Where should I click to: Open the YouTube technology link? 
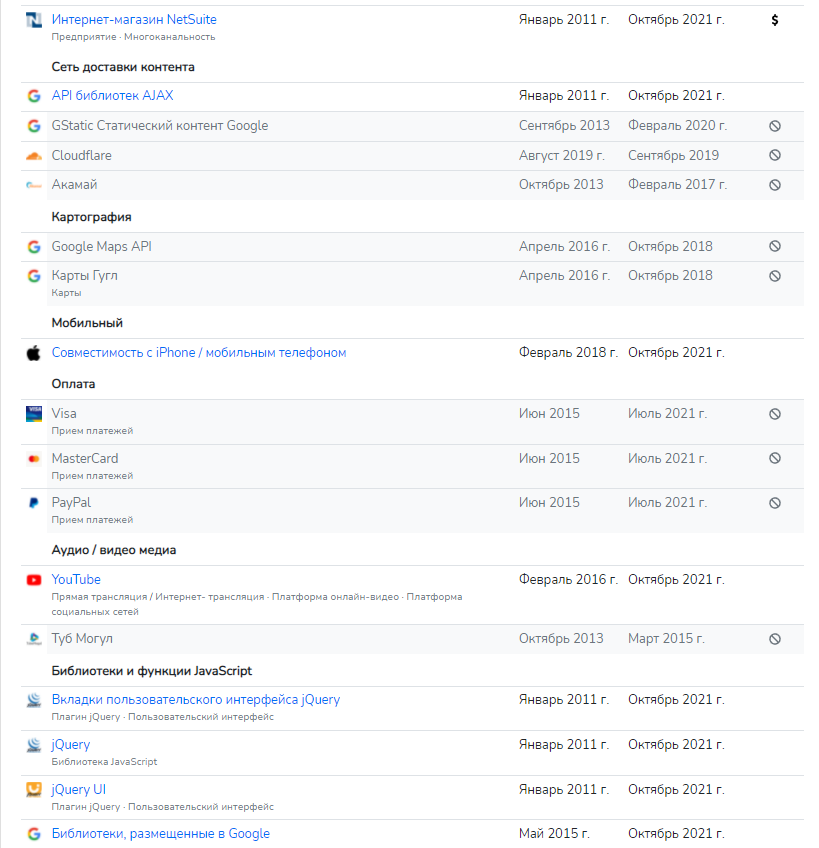click(76, 580)
